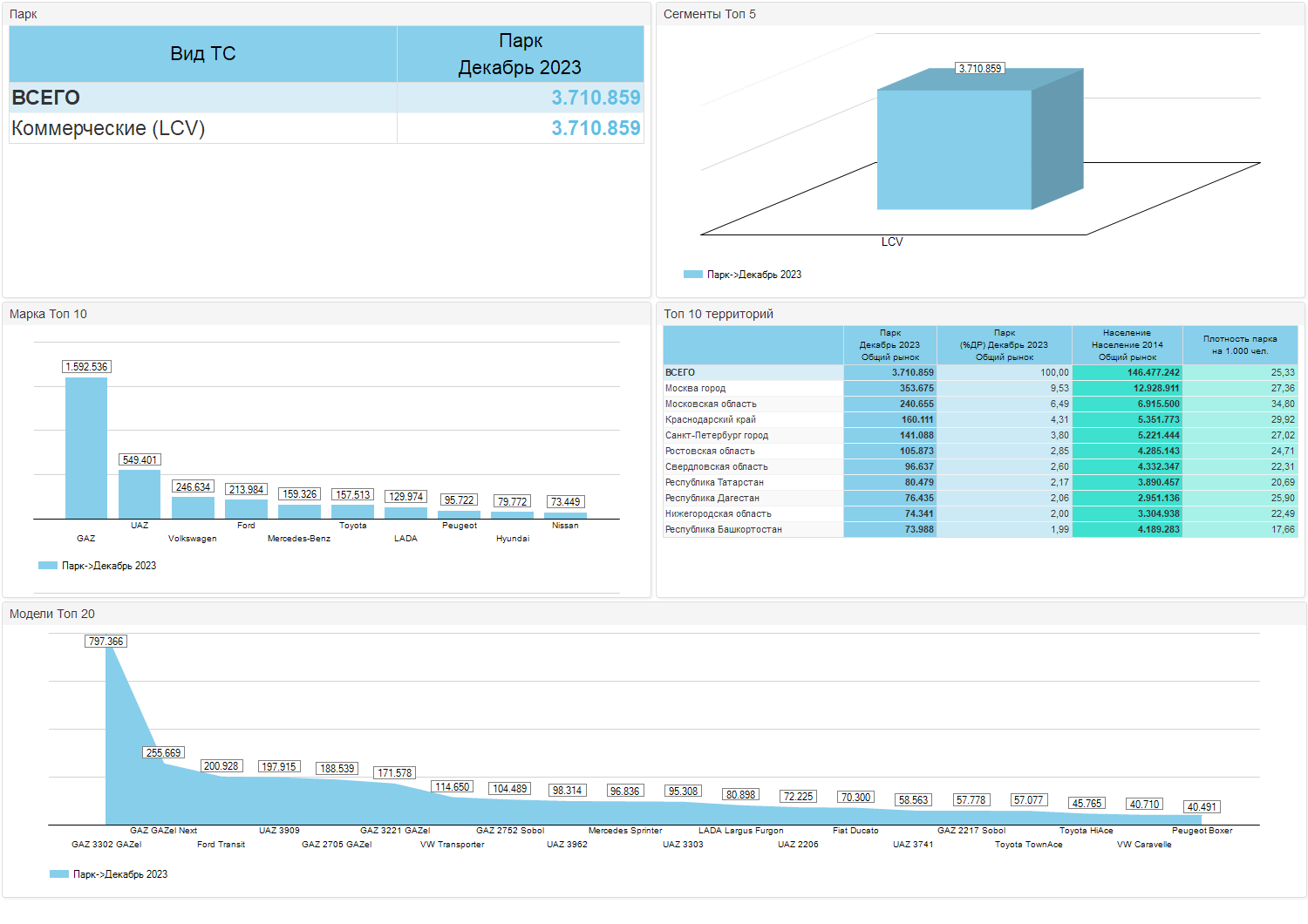Click the Республика Татарстан row label
This screenshot has height=924, width=1308.
(x=714, y=483)
